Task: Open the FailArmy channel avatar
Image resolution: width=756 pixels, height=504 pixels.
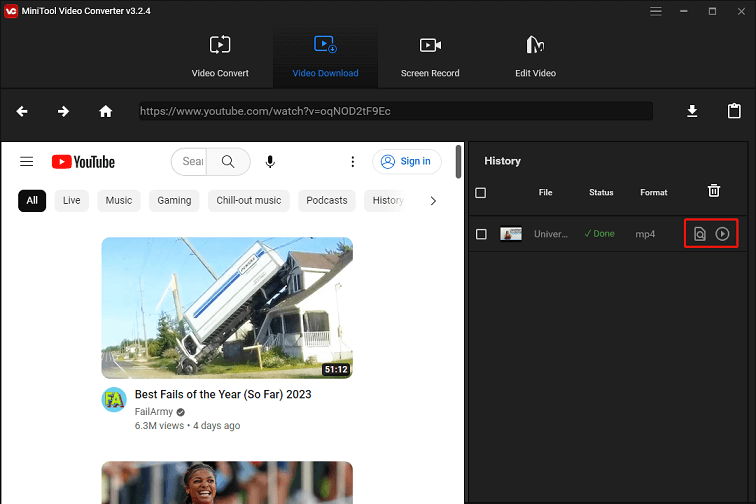Action: [114, 400]
